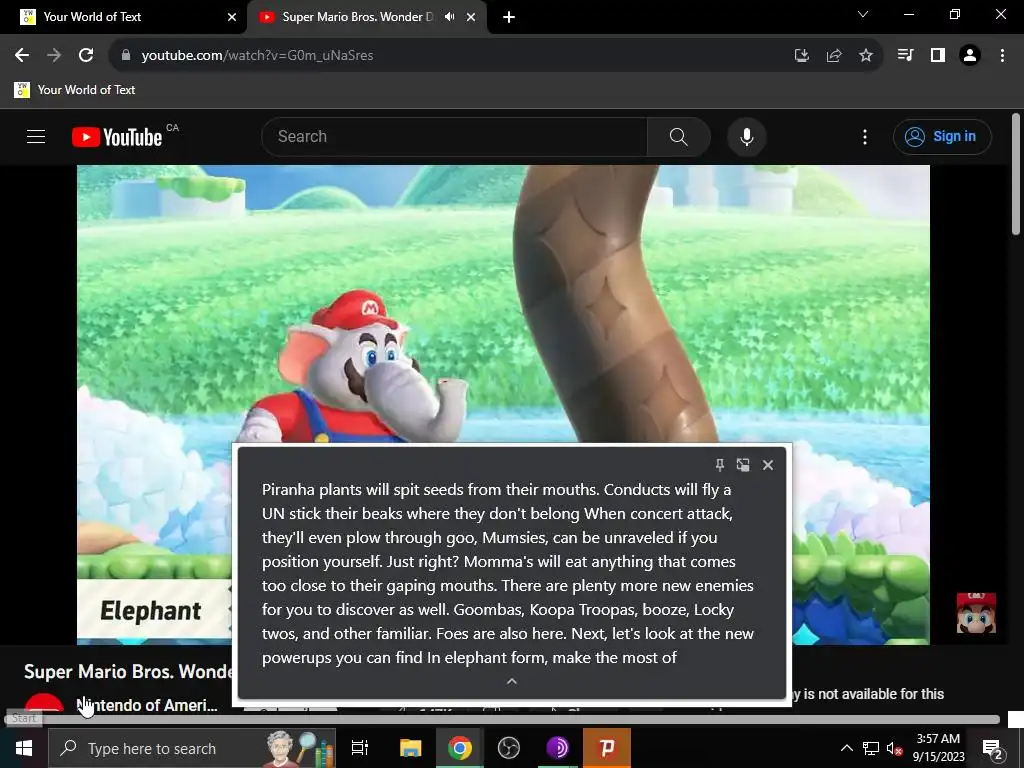Click the Mario face channel watermark
This screenshot has height=768, width=1024.
tap(976, 613)
